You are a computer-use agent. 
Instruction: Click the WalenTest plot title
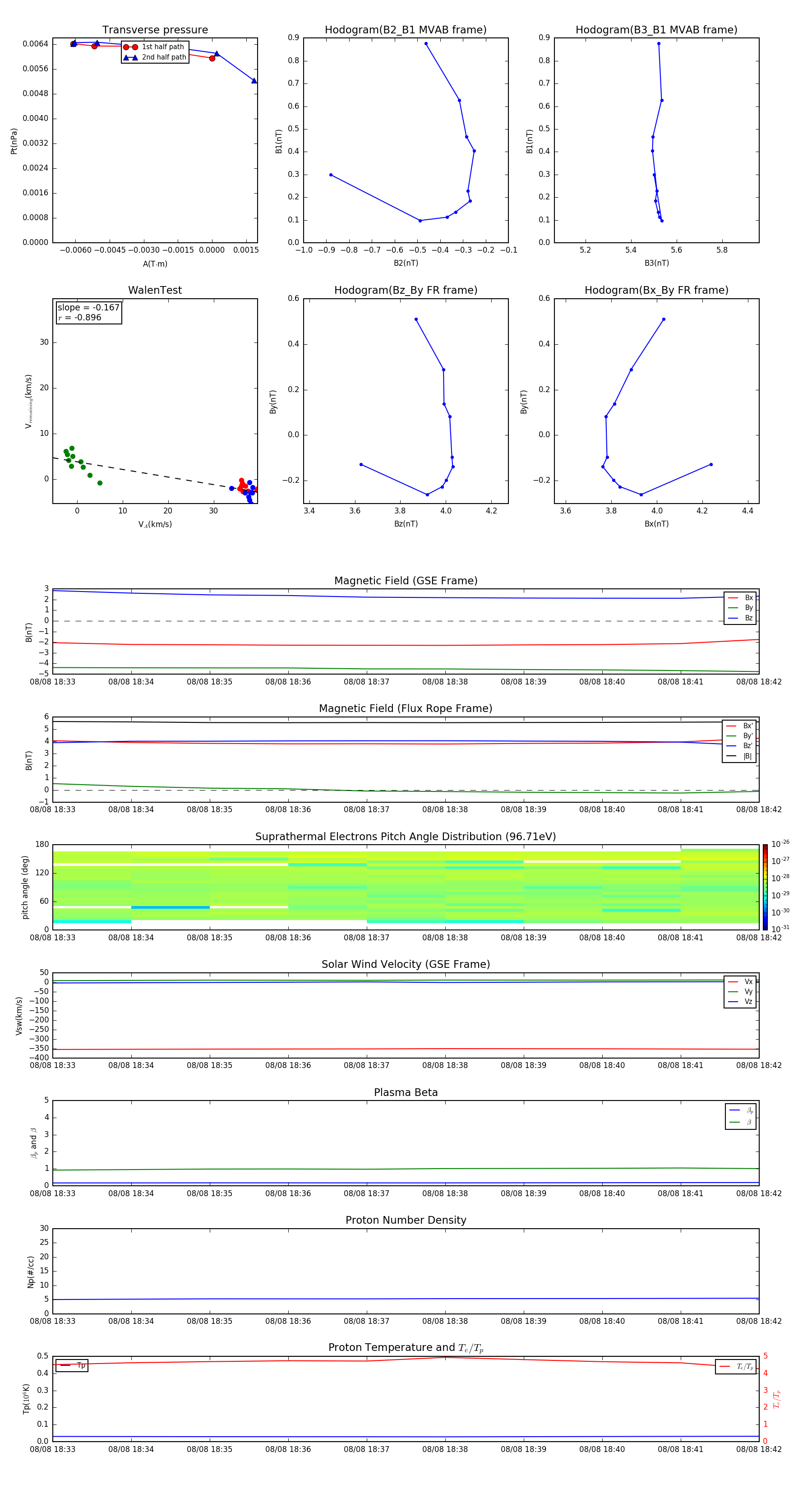(x=155, y=290)
